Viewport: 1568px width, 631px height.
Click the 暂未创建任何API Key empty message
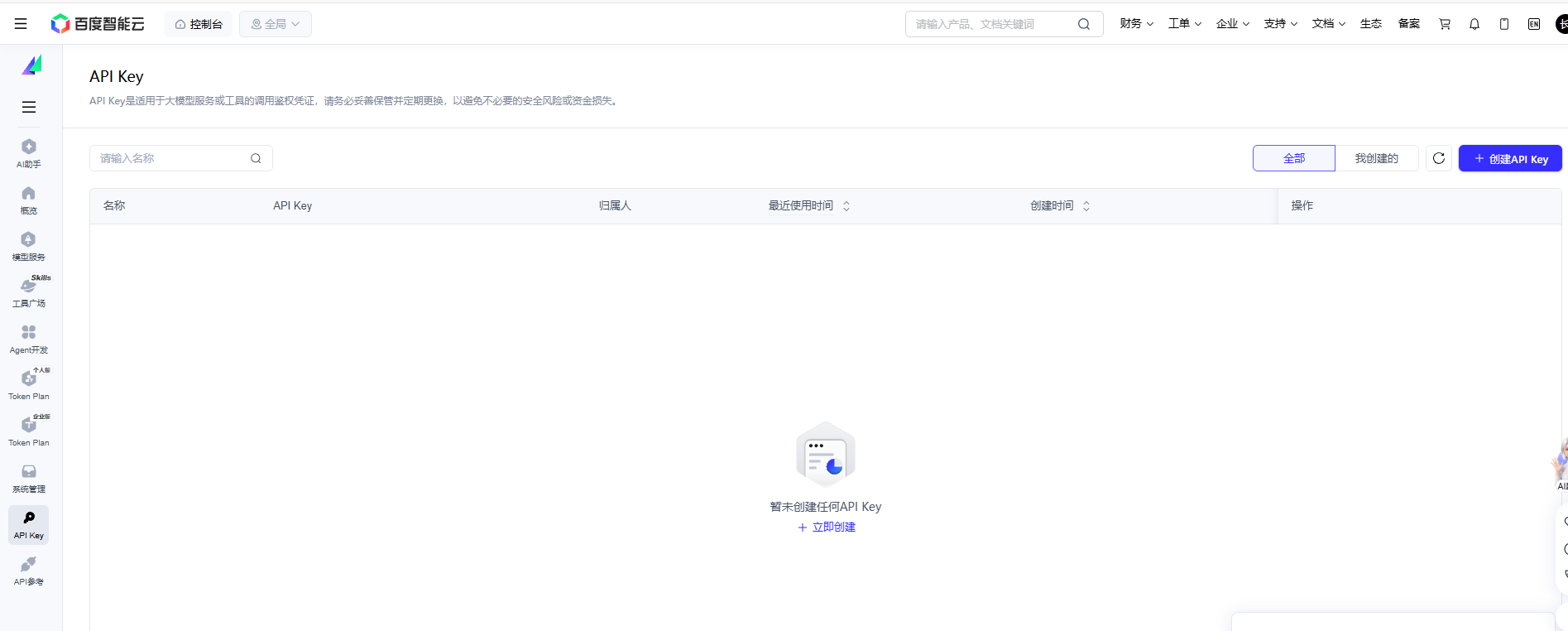(x=826, y=507)
